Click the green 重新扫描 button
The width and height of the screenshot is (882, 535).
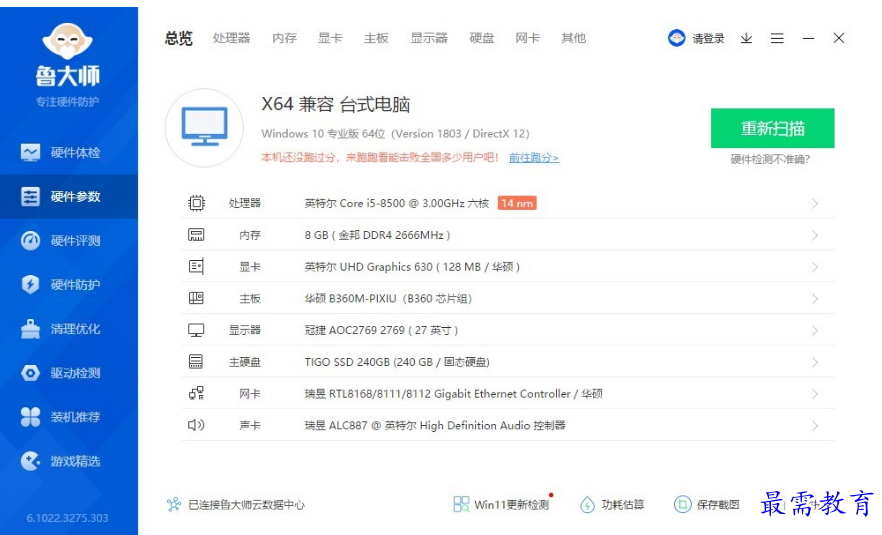(772, 128)
